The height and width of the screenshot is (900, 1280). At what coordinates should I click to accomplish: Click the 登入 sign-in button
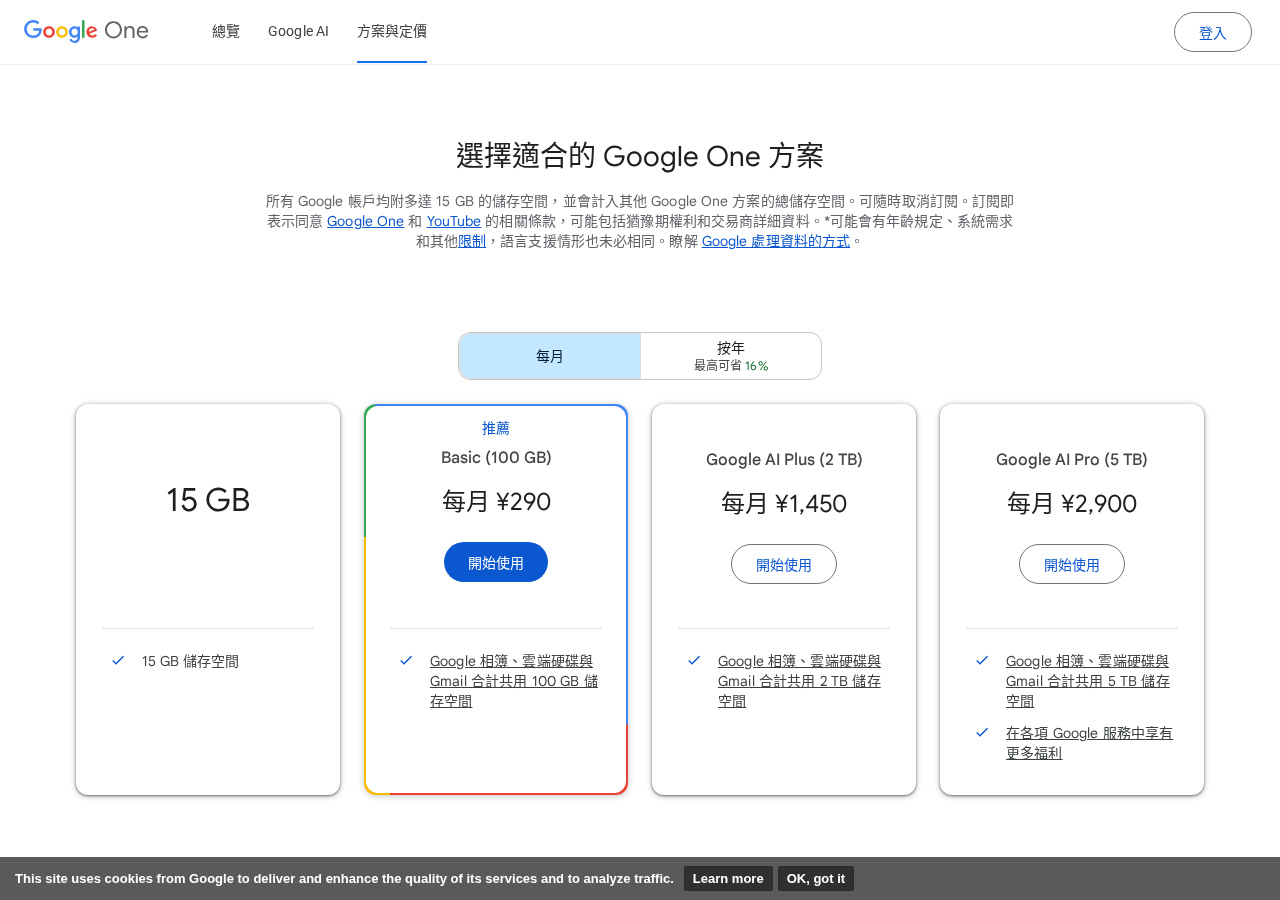click(1213, 32)
